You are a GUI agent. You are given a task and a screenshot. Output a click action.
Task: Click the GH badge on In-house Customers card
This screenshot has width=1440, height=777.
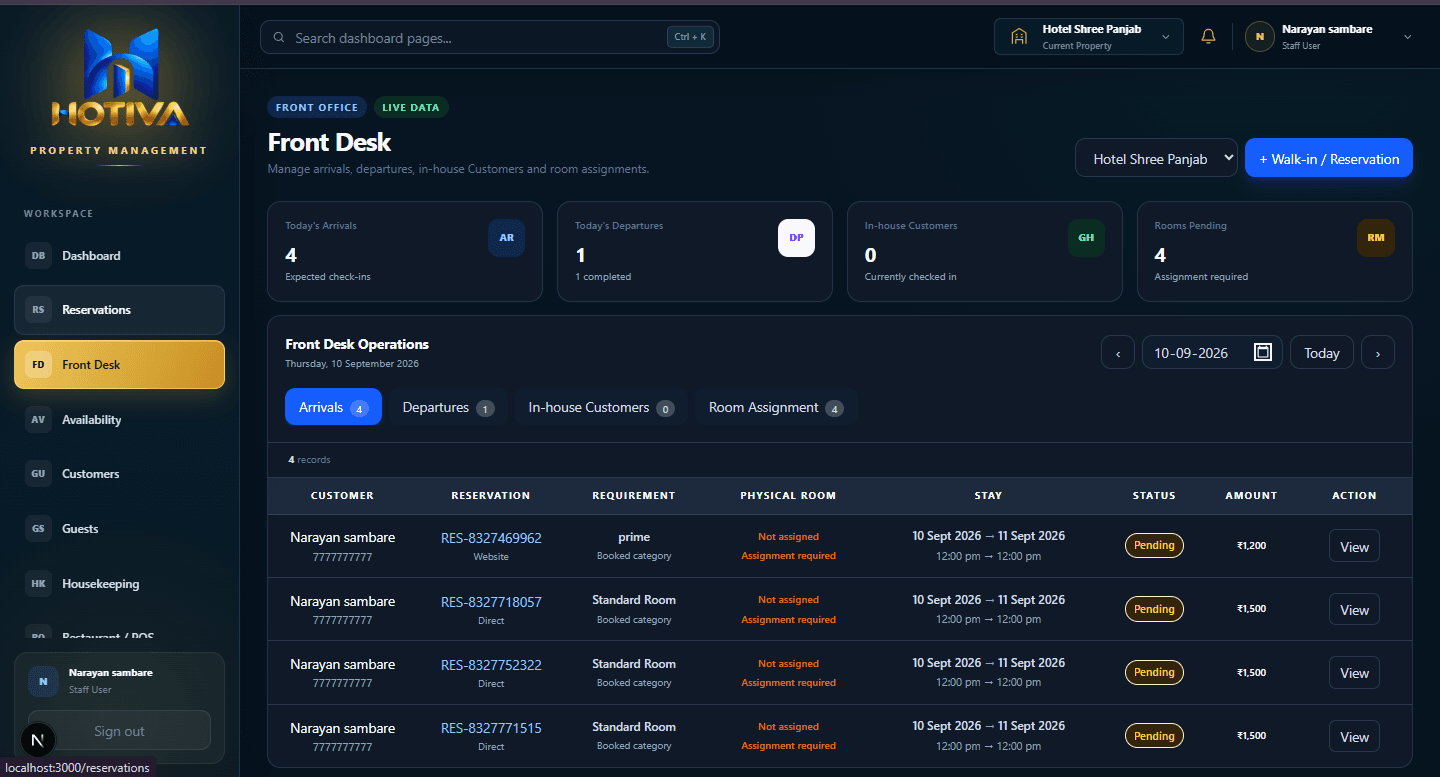point(1086,238)
